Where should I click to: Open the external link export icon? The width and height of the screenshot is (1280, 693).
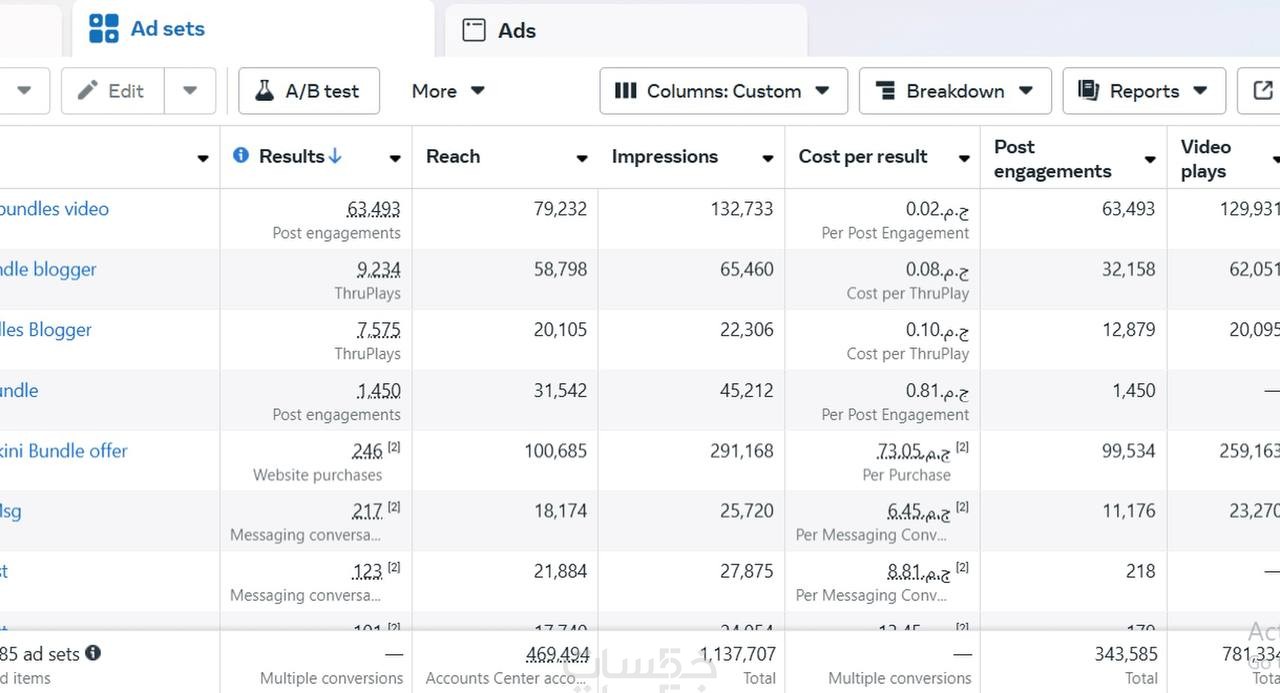click(x=1262, y=91)
